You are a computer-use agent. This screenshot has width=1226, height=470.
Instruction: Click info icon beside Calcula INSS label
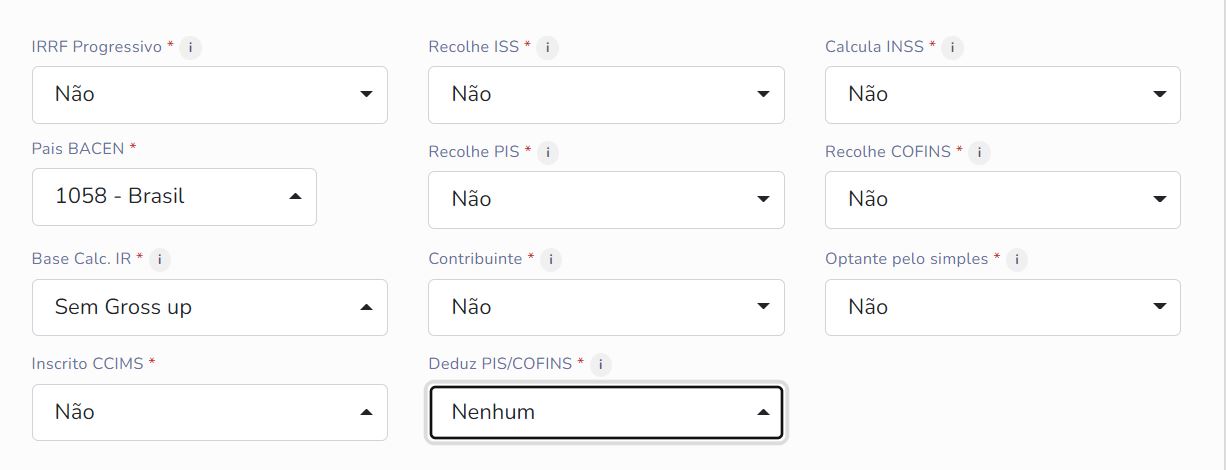point(952,47)
